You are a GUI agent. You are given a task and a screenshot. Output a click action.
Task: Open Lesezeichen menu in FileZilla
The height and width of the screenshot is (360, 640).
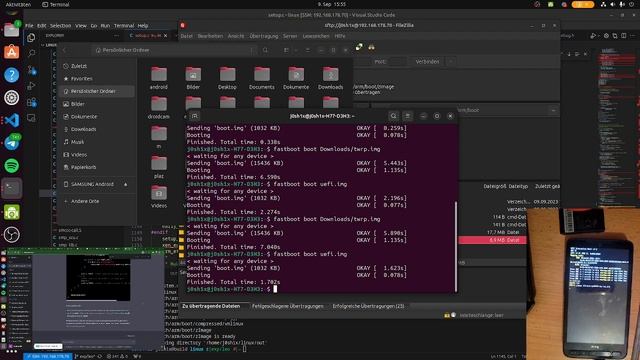click(316, 36)
